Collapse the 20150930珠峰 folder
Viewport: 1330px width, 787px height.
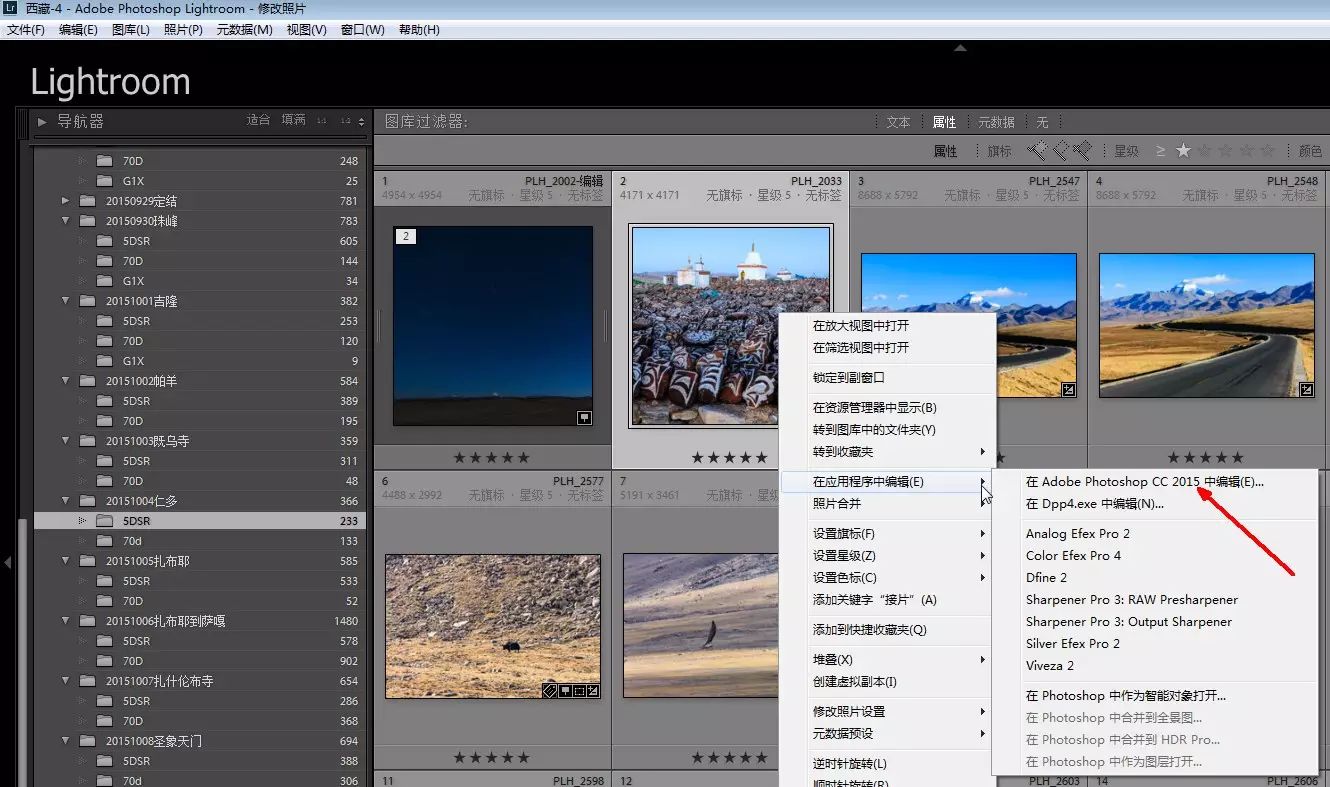[66, 221]
